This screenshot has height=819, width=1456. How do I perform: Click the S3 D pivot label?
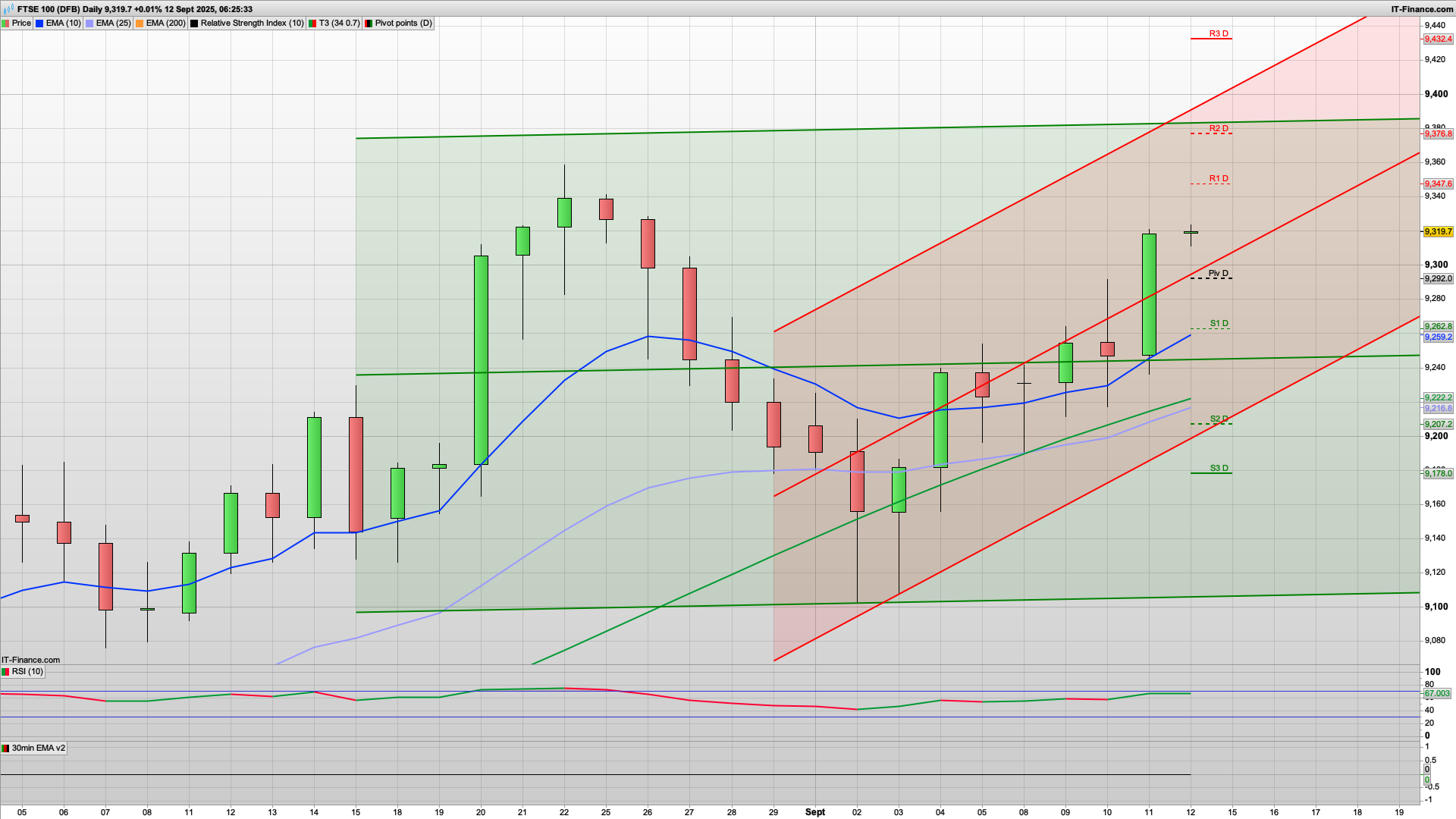1219,468
